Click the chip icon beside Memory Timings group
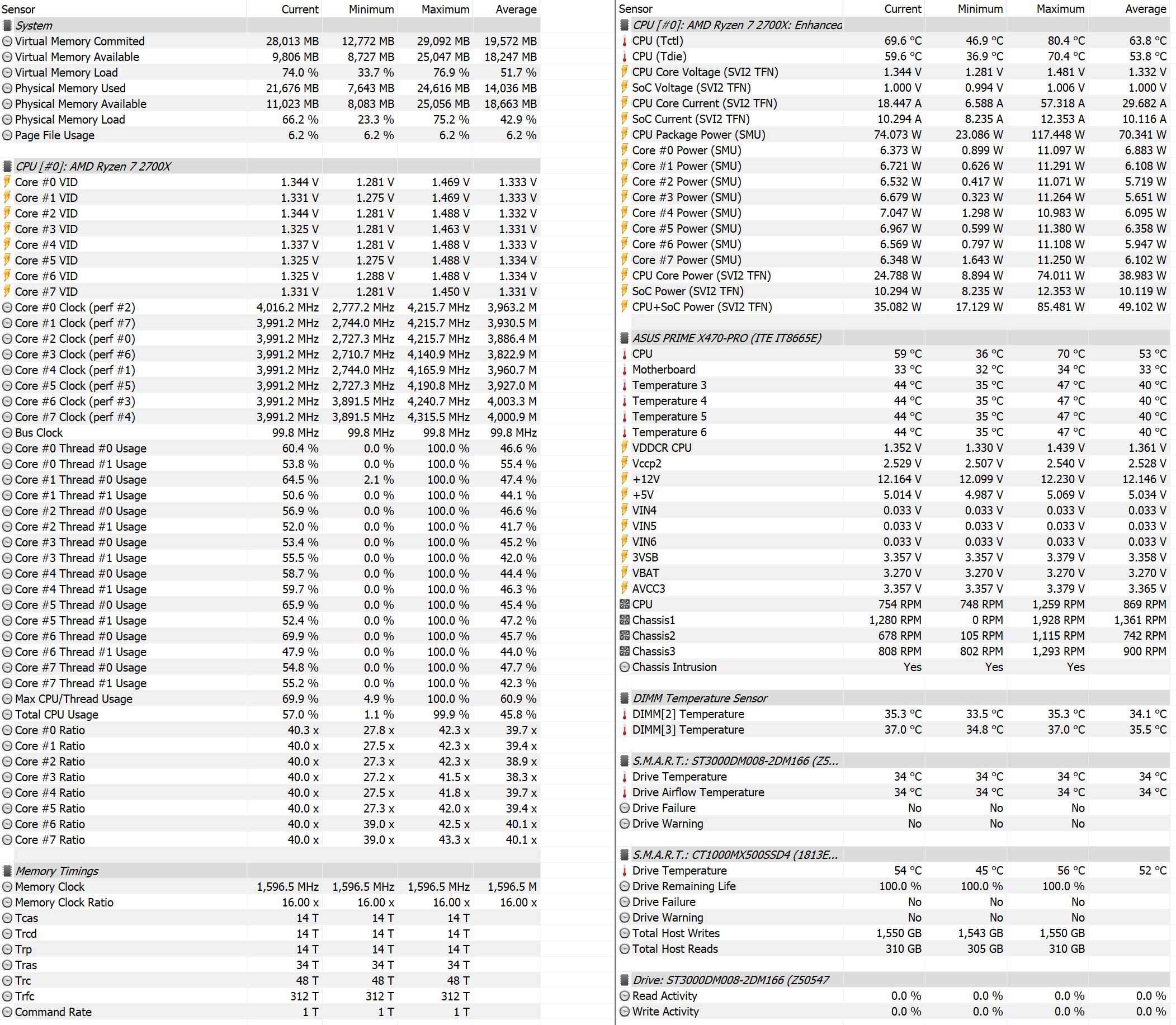 [x=7, y=871]
